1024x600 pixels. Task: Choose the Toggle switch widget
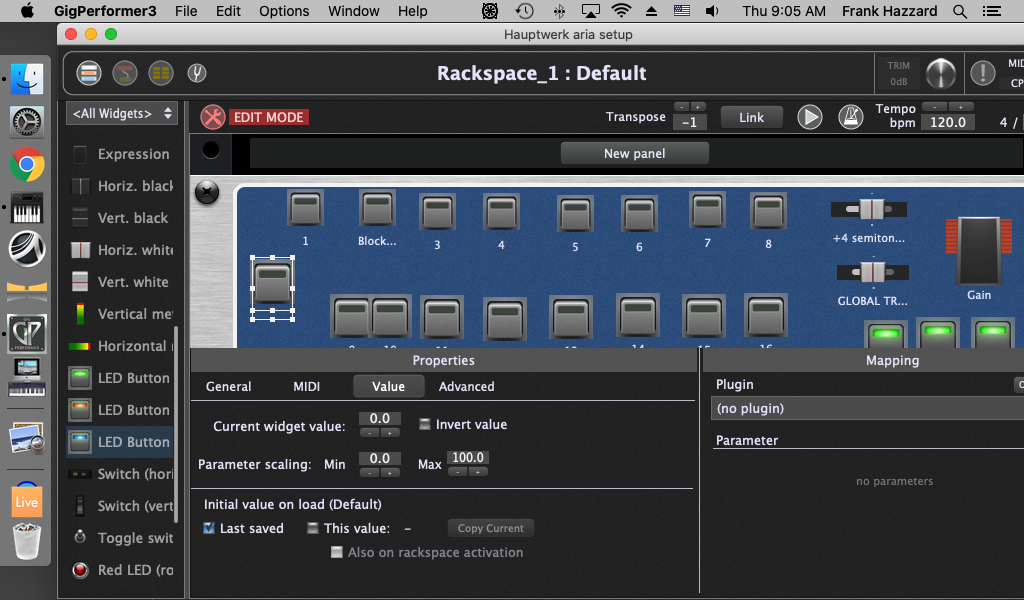coord(121,538)
